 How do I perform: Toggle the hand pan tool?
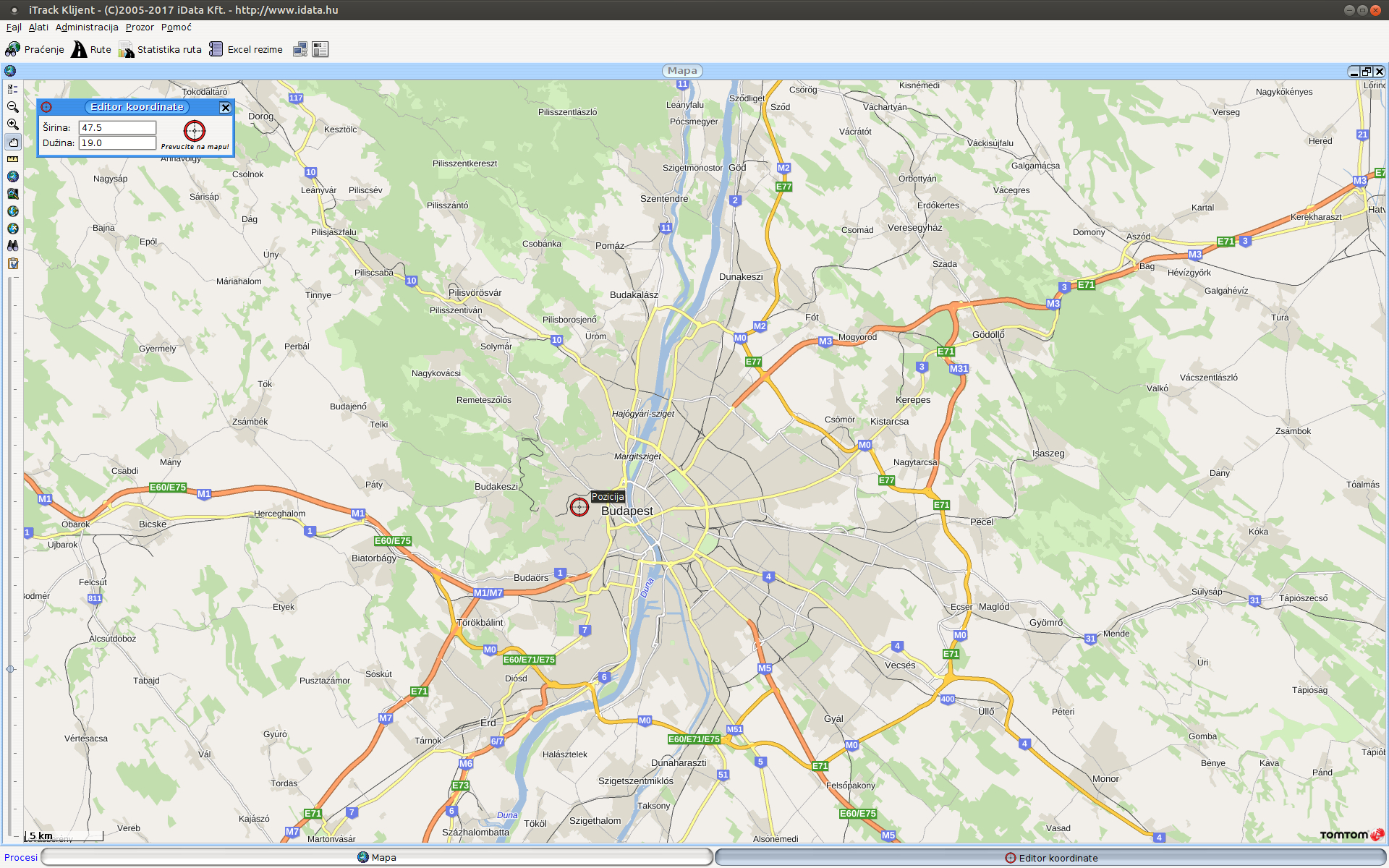pyautogui.click(x=12, y=142)
